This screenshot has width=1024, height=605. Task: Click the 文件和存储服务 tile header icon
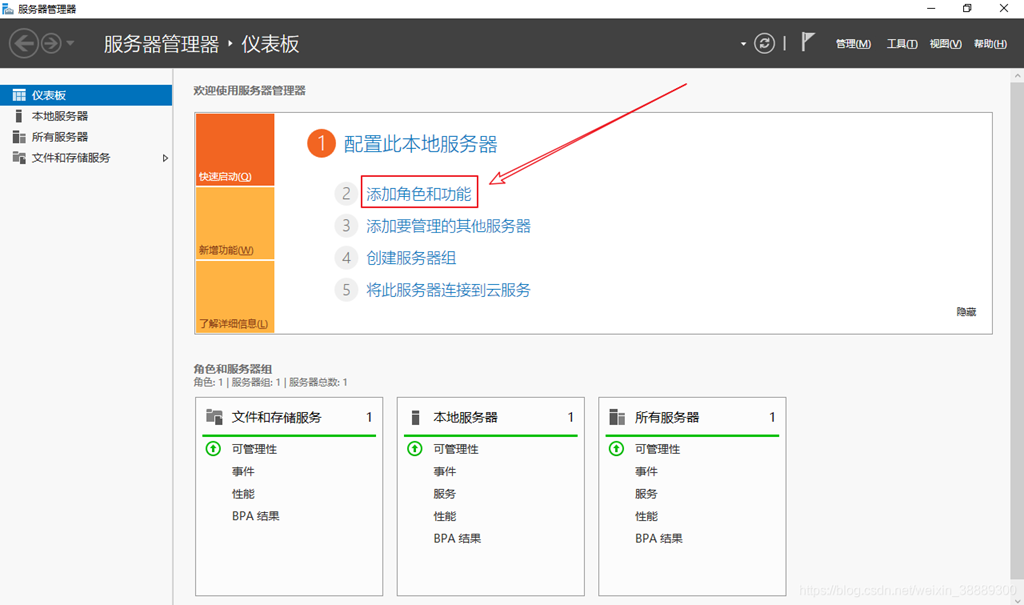tap(214, 417)
